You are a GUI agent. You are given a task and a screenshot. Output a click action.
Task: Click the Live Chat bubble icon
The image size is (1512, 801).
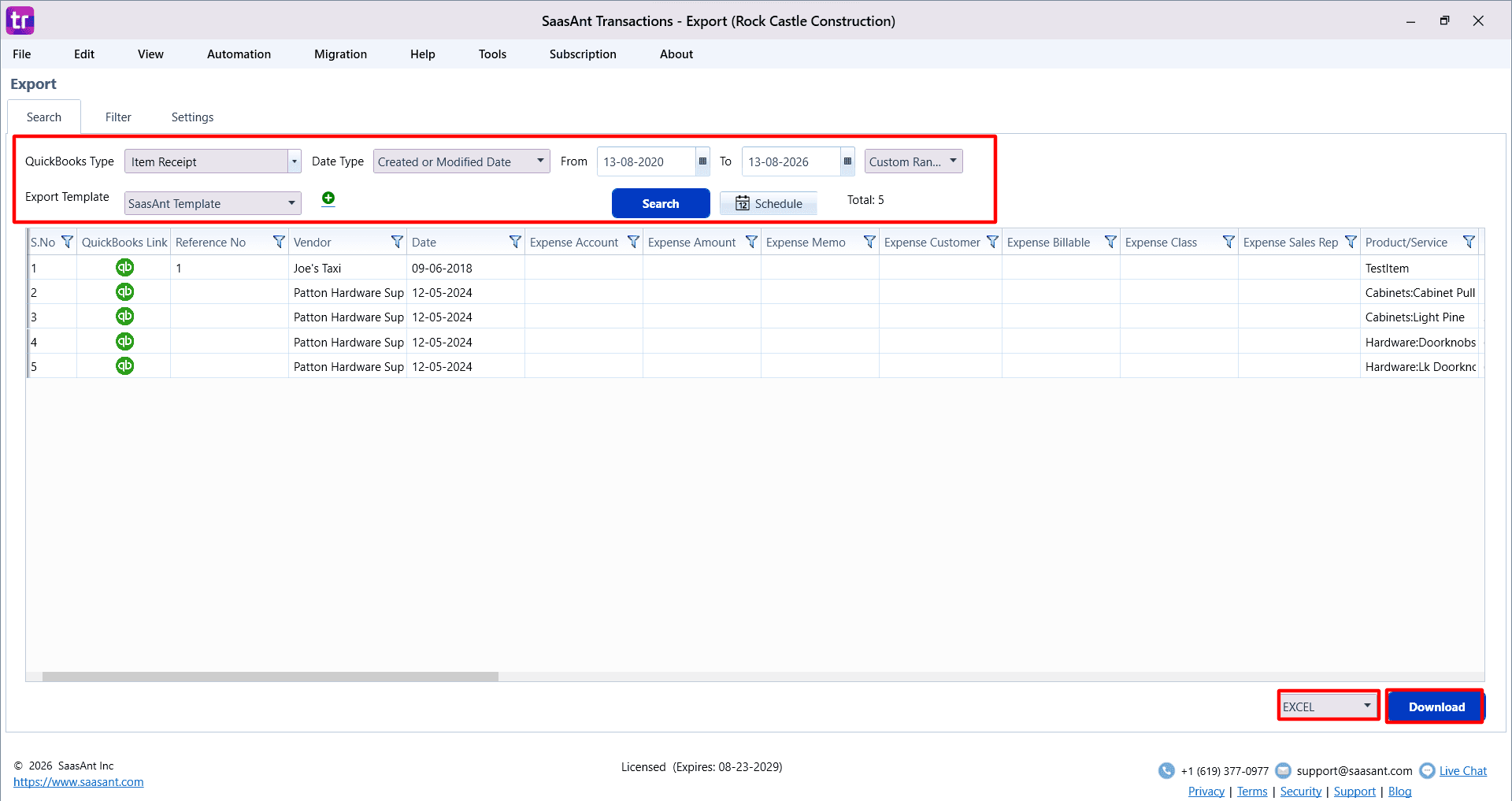1427,770
